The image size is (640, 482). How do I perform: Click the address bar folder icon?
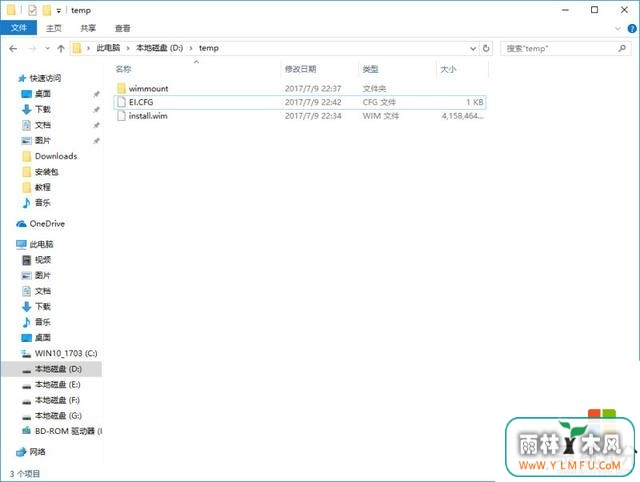coord(76,49)
